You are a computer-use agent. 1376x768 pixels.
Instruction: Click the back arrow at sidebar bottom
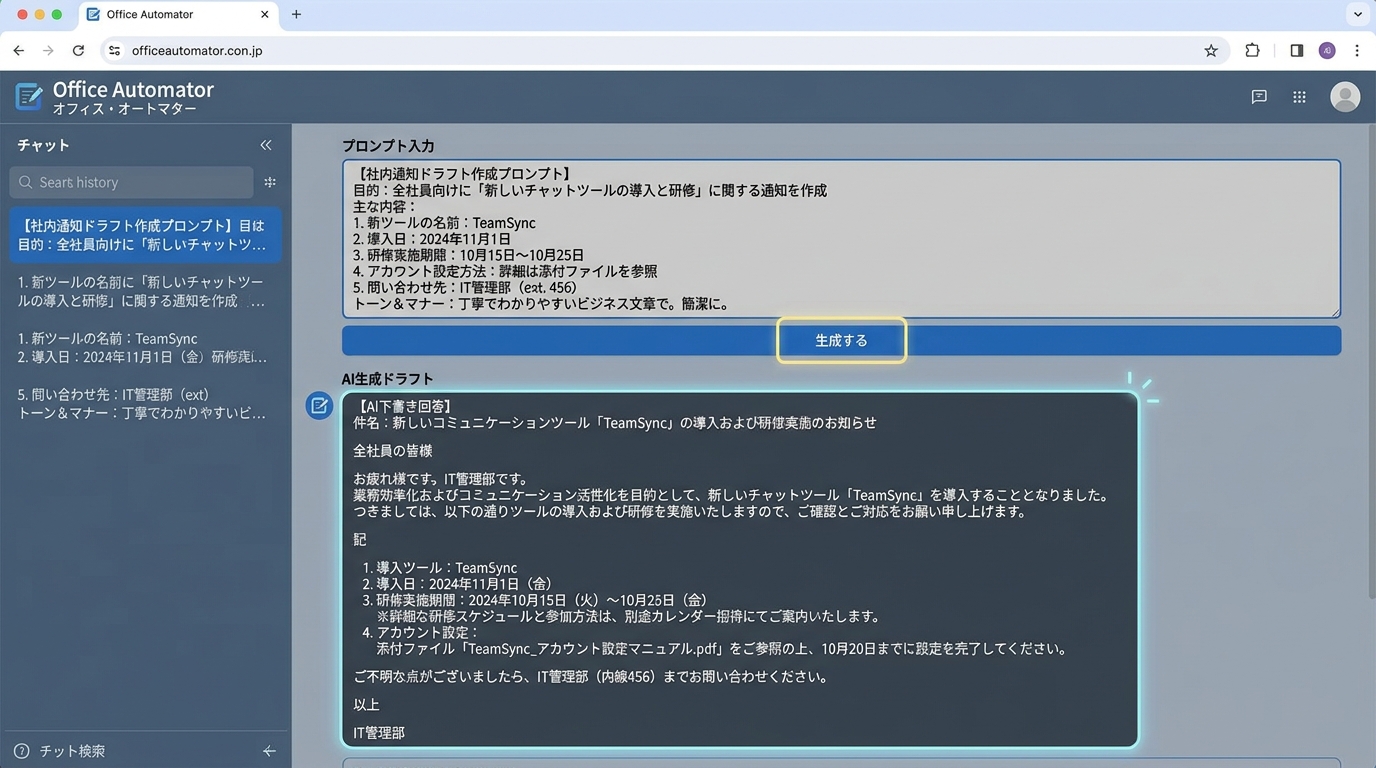[x=269, y=751]
